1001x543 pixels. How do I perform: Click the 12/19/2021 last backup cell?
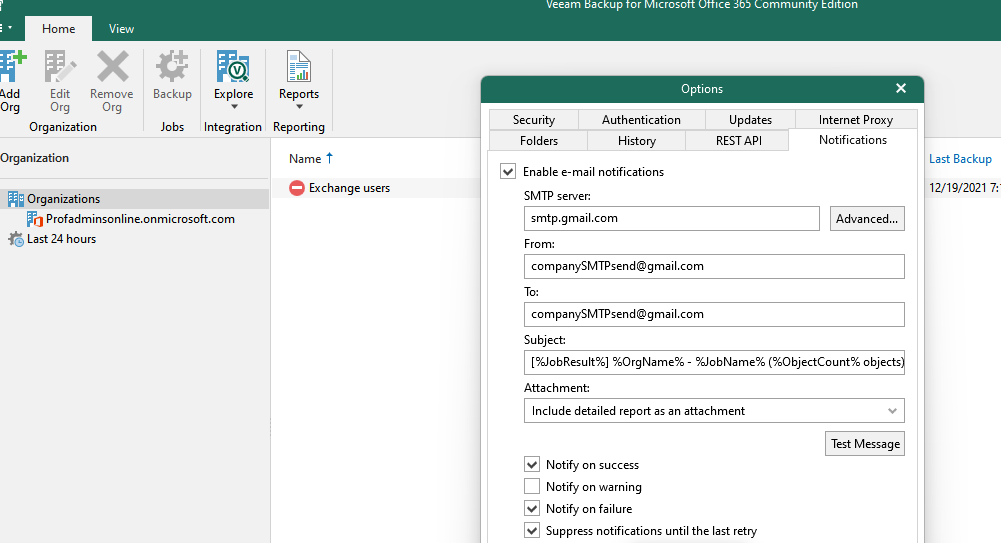(964, 188)
